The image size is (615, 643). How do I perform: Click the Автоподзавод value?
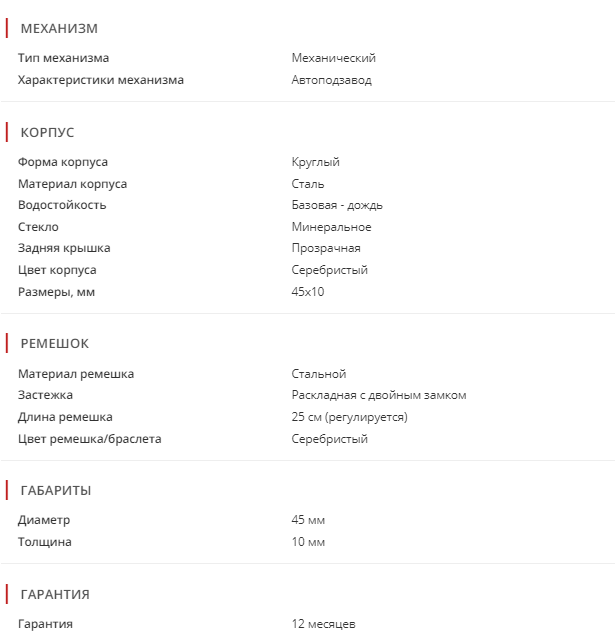coord(331,80)
